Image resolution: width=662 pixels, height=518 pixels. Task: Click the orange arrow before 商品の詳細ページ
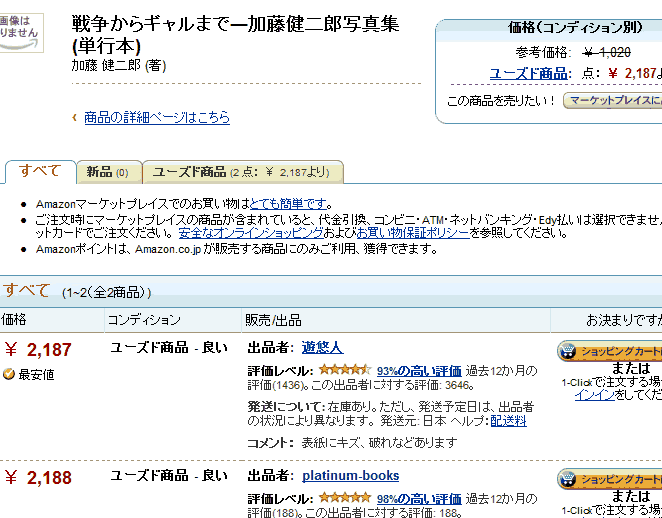click(x=75, y=117)
